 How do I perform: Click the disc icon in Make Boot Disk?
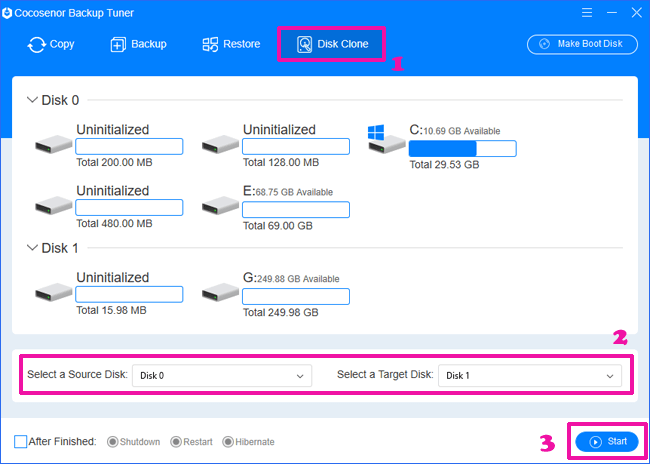coord(544,44)
